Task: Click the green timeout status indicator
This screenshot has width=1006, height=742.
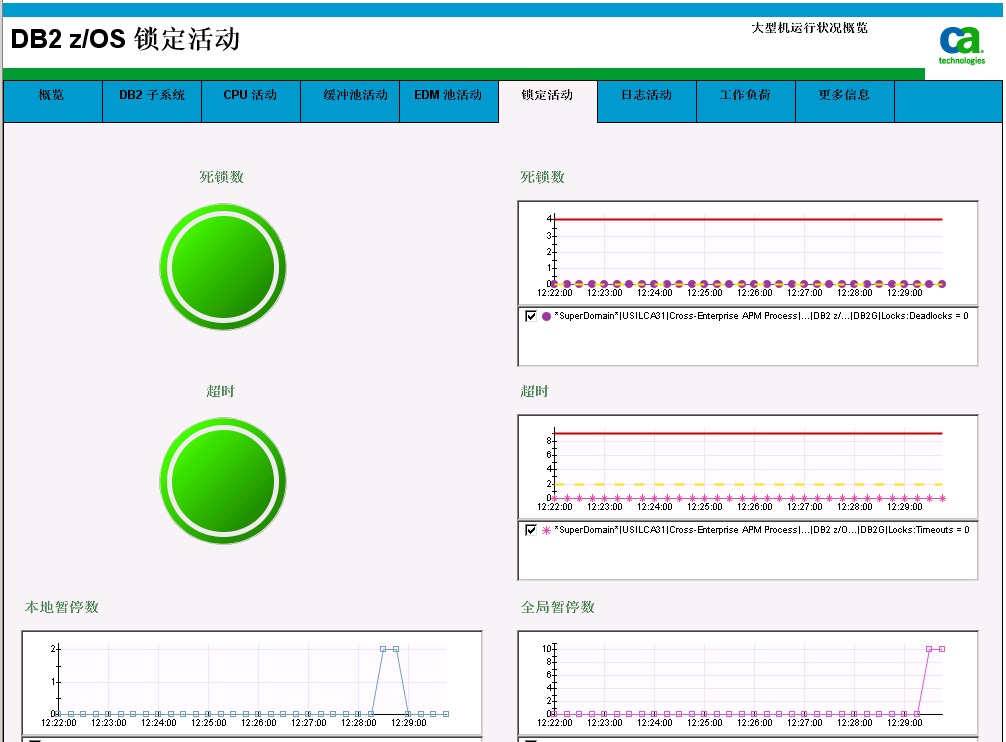Action: [222, 481]
